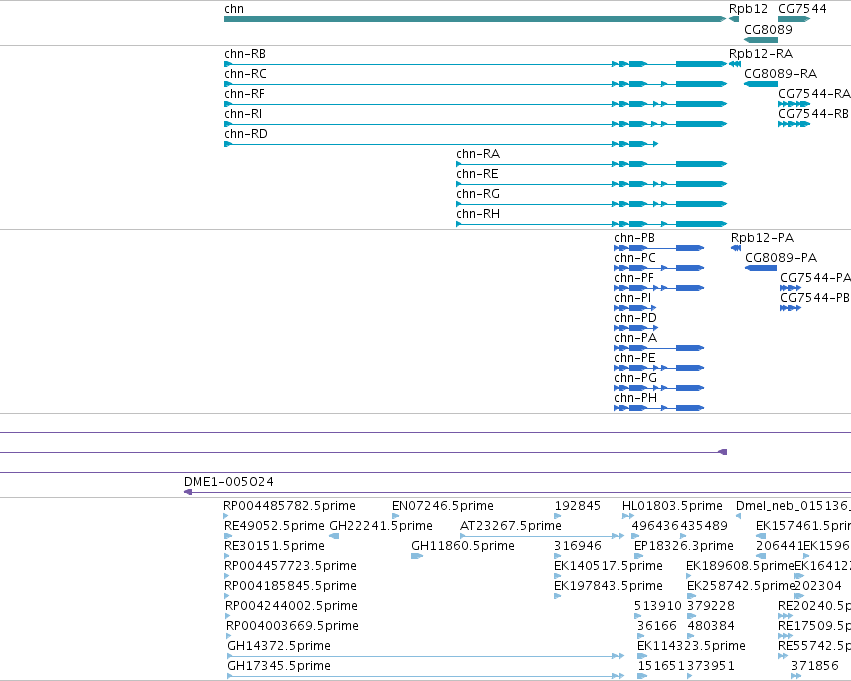Select the CG8089-RA transcript label

pos(780,74)
